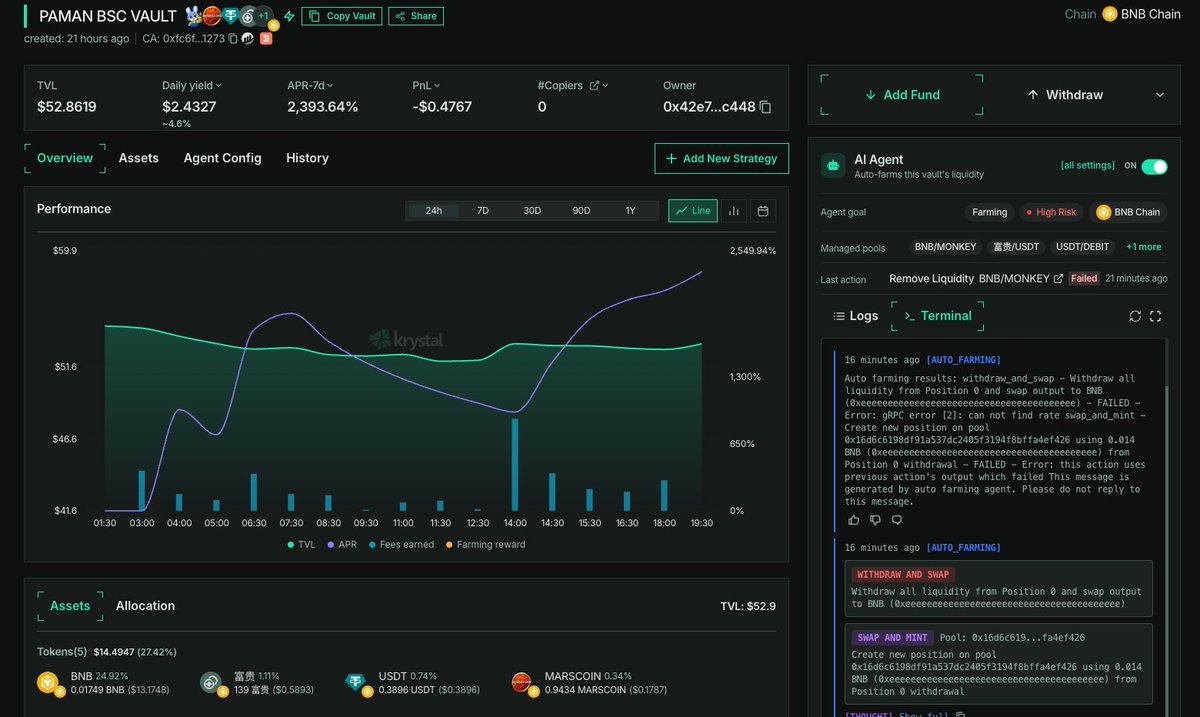Expand the terminal to fullscreen
Viewport: 1200px width, 717px height.
pyautogui.click(x=1156, y=316)
